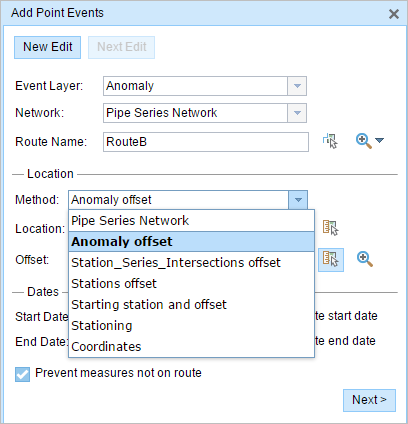
Task: Choose Pipe Series Network from Method list
Action: (191, 221)
